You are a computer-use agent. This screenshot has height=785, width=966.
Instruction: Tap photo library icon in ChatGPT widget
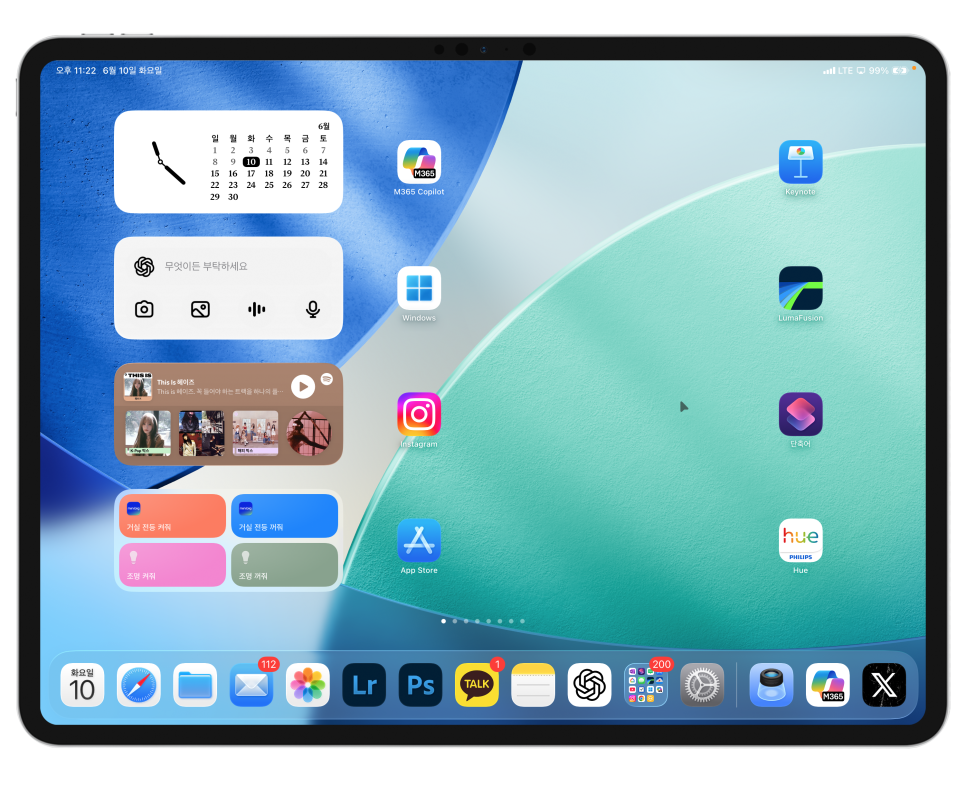(x=200, y=309)
